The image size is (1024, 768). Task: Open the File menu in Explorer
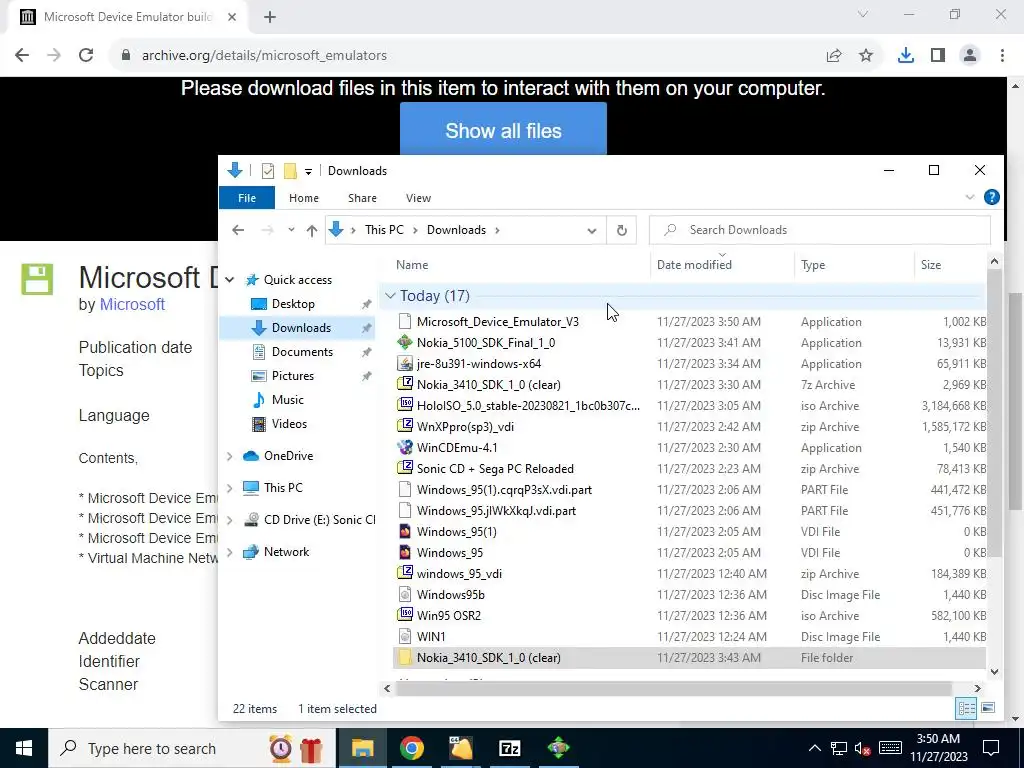(247, 198)
